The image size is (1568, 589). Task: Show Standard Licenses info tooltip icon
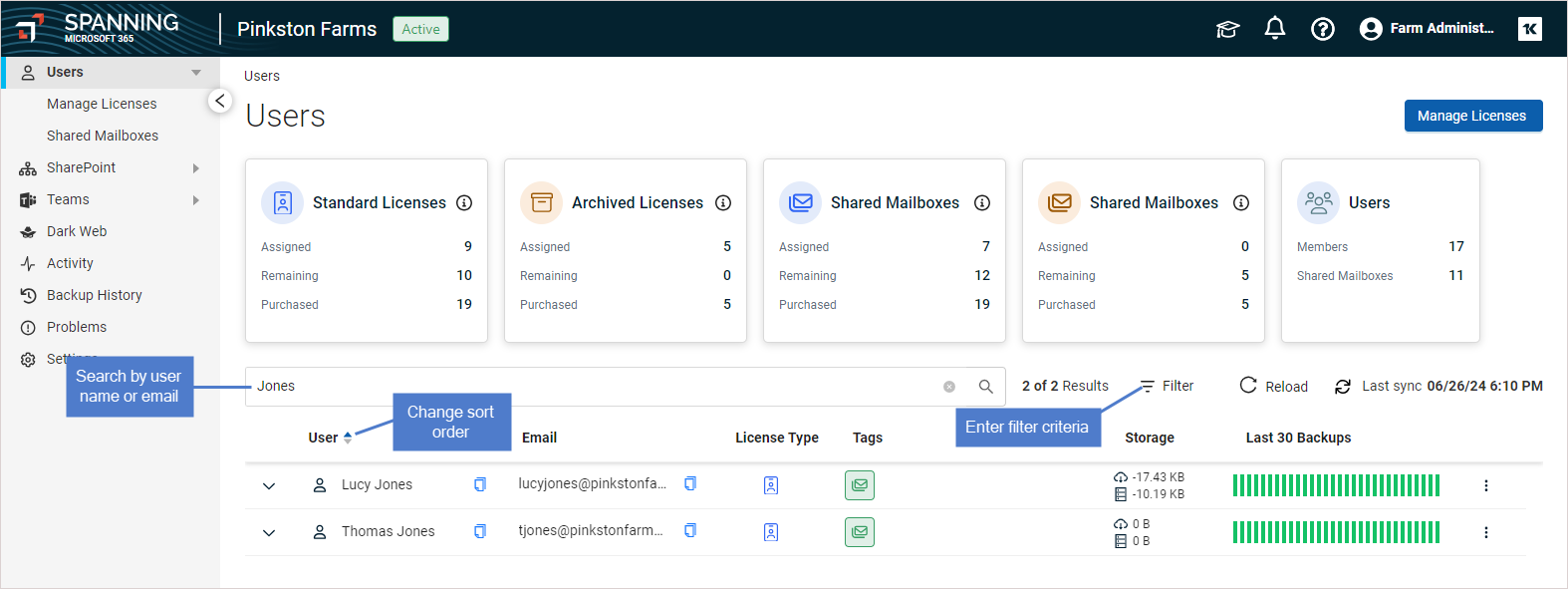pyautogui.click(x=464, y=202)
